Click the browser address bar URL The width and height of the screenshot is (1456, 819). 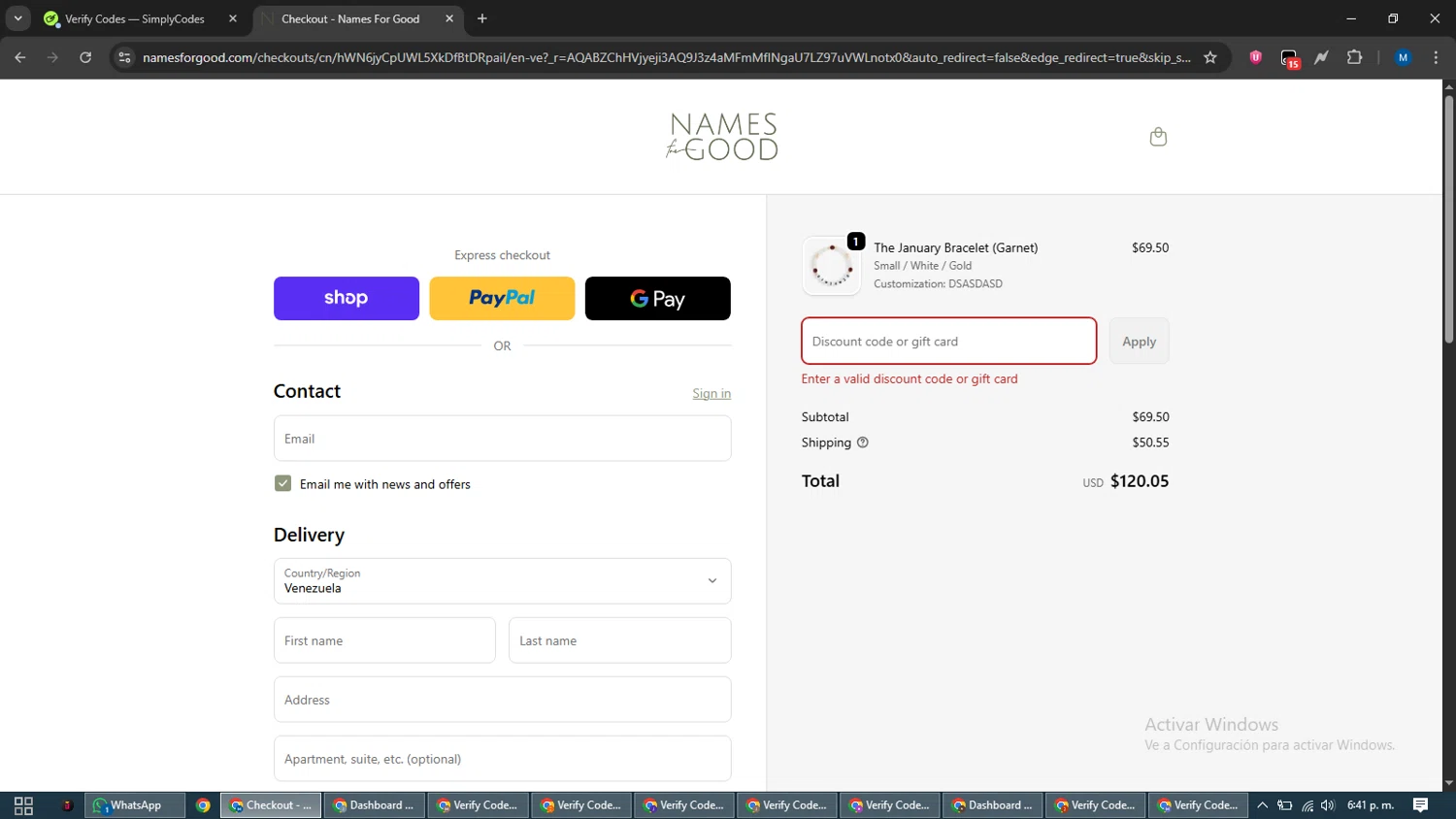pyautogui.click(x=666, y=57)
